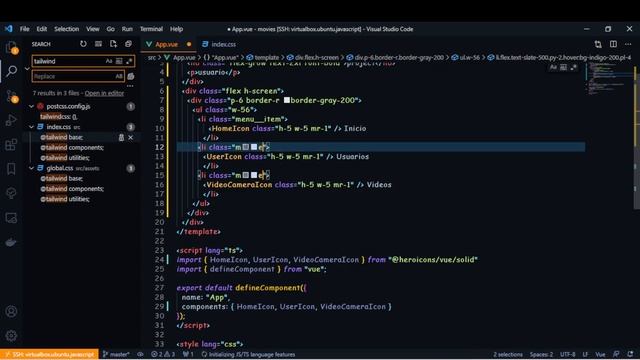Click the VS Code logo icon
Screen dimensions: 640x360
pyautogui.click(x=9, y=29)
